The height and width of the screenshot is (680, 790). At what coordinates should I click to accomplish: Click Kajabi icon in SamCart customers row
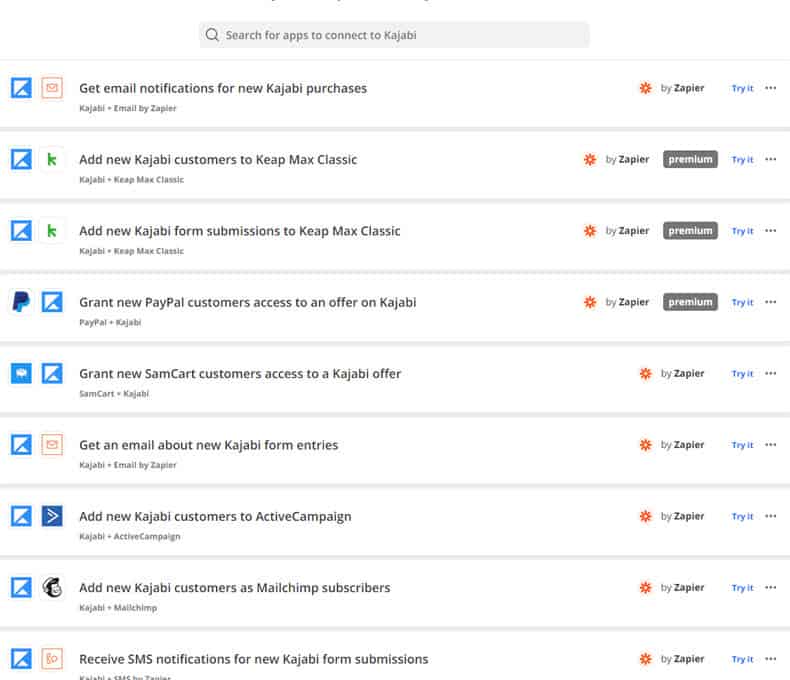pos(52,373)
